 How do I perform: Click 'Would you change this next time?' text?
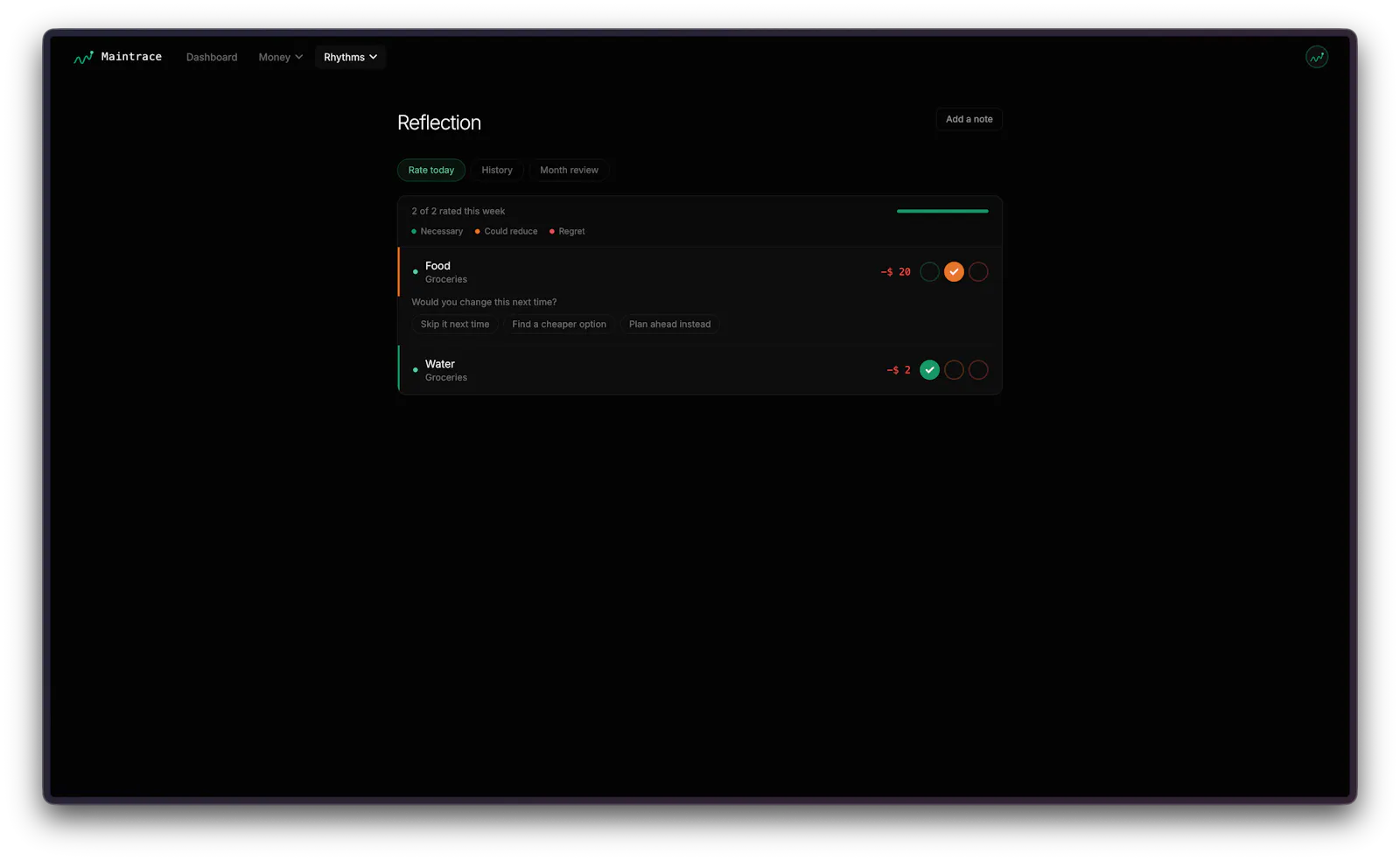(484, 303)
